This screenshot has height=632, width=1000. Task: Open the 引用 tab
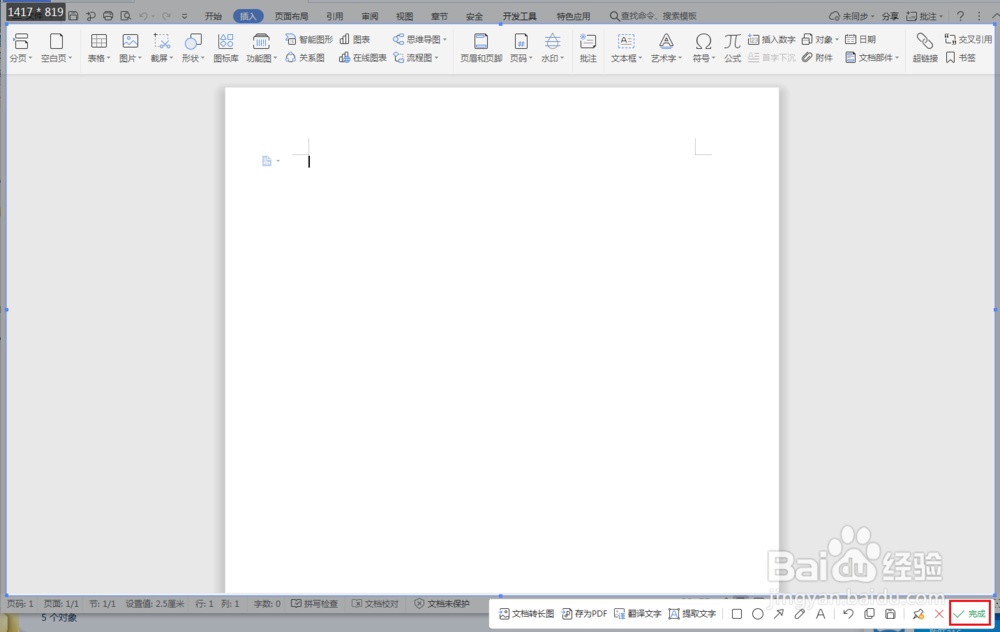click(335, 16)
